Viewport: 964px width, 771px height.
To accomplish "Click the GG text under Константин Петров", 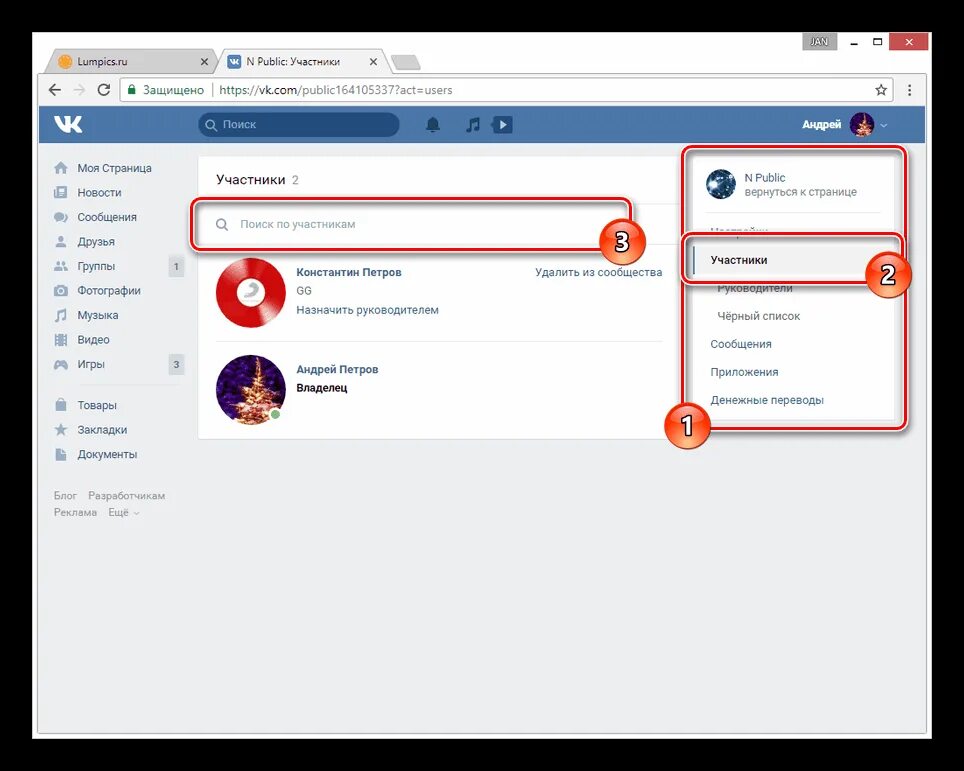I will pos(304,291).
